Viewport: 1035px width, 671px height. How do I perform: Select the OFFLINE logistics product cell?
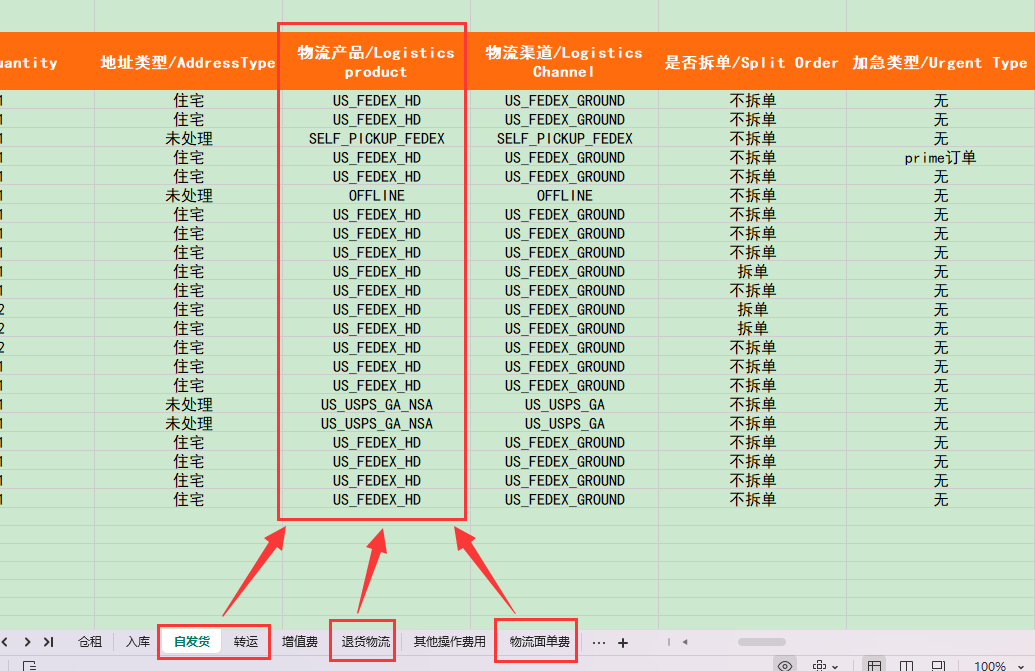tap(376, 195)
